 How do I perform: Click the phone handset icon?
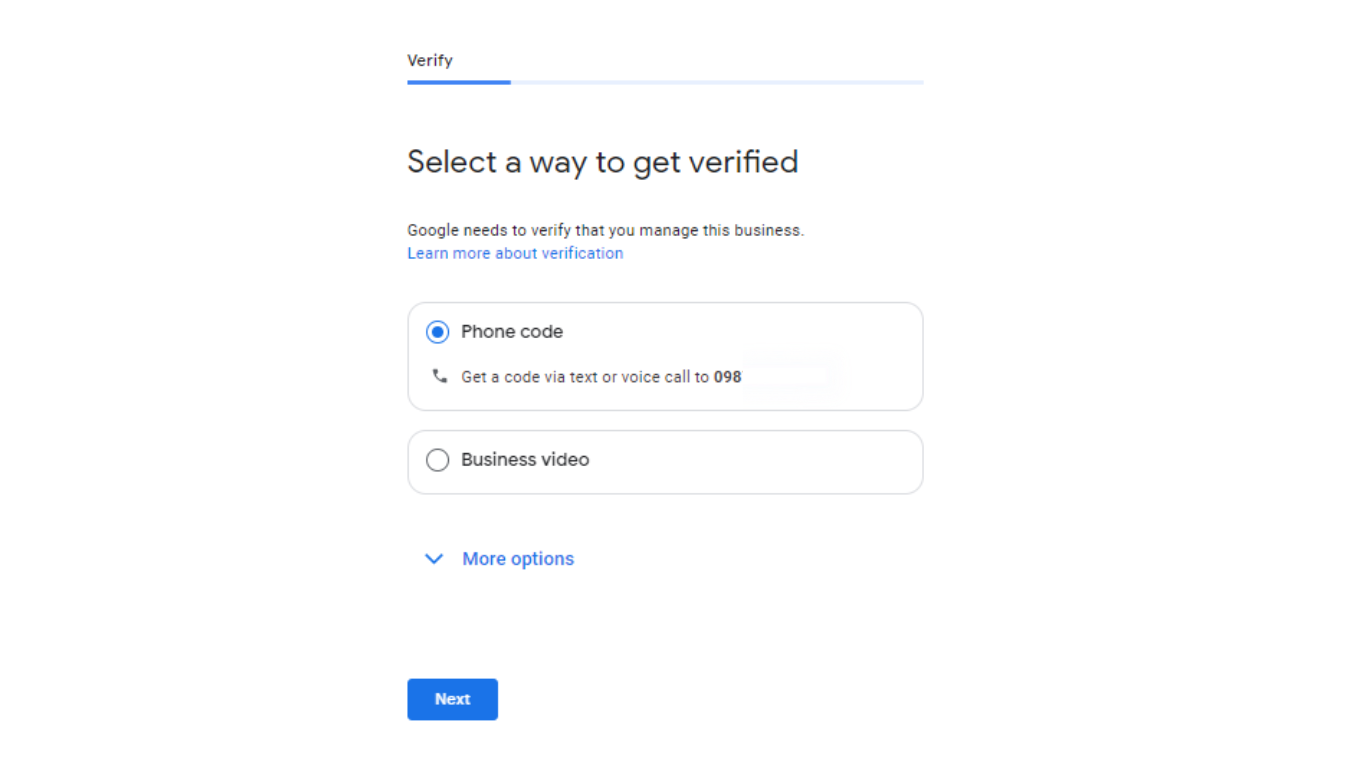click(x=439, y=377)
